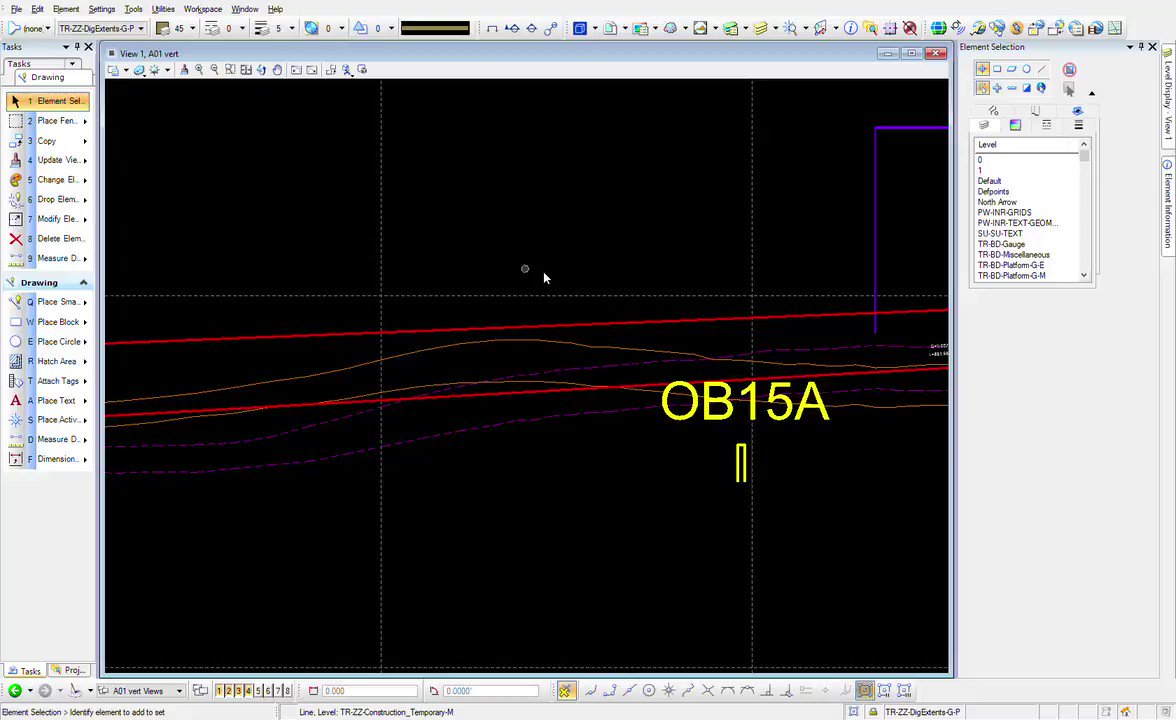Toggle view 5 button in view group
The height and width of the screenshot is (720, 1176).
pyautogui.click(x=258, y=691)
